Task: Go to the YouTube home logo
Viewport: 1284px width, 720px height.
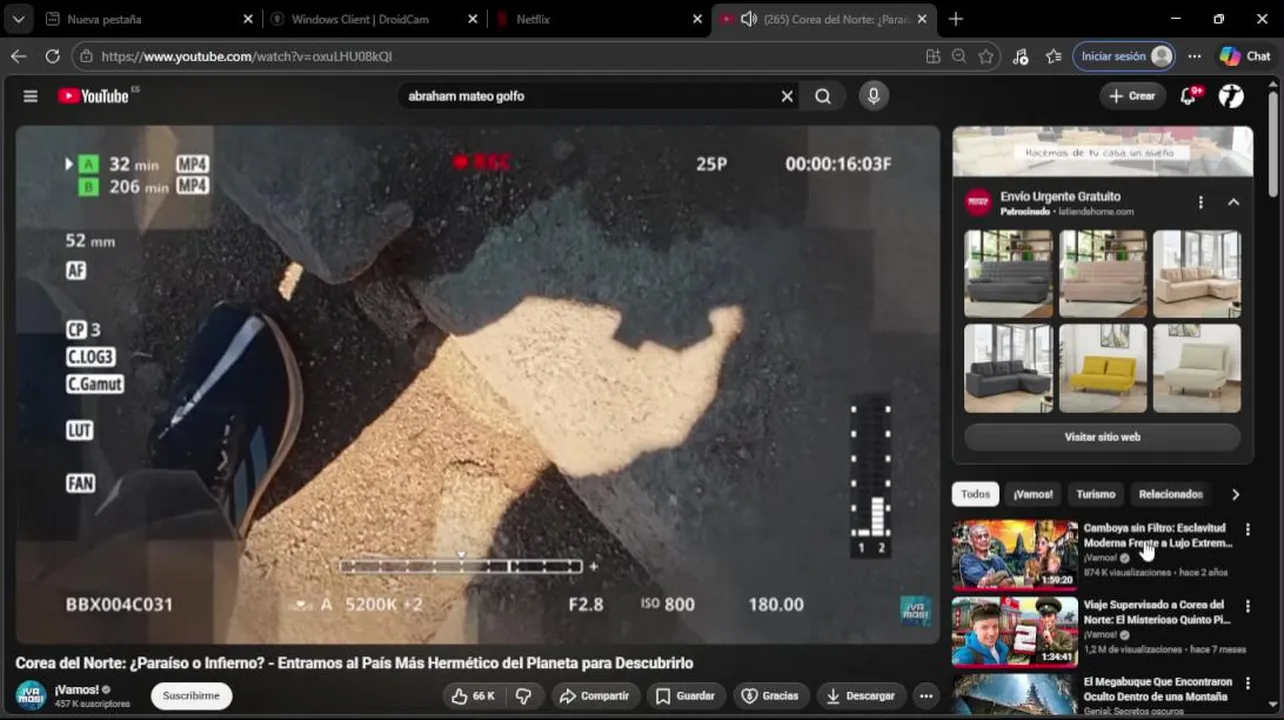Action: (x=93, y=96)
